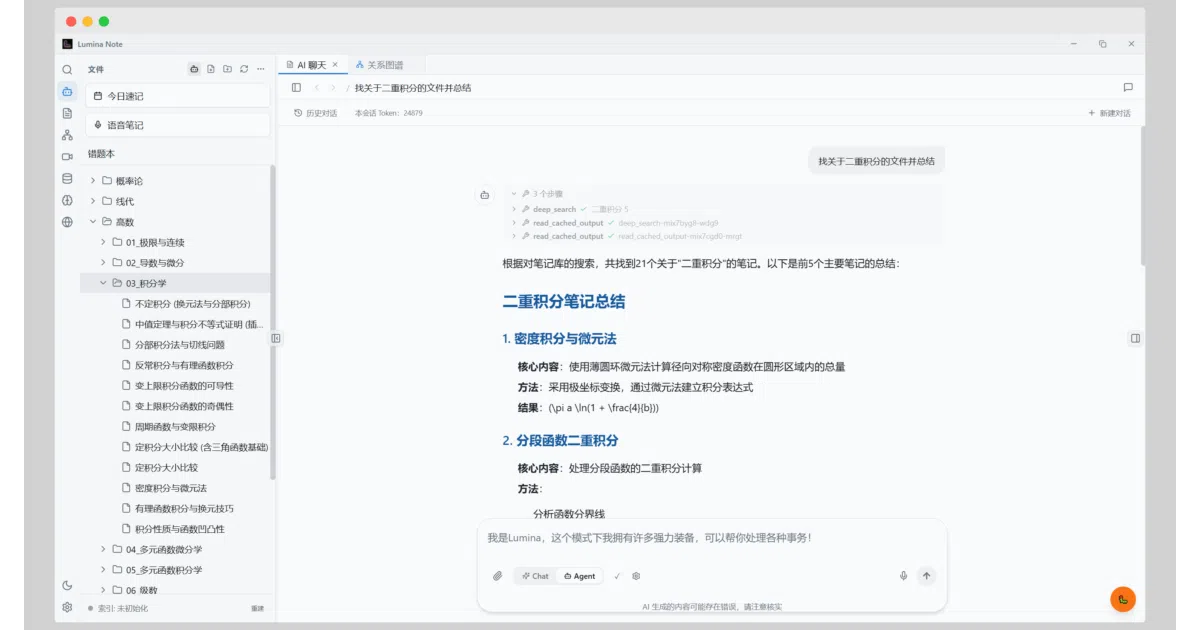Image resolution: width=1200 pixels, height=630 pixels.
Task: Click the database icon in left sidebar
Action: pos(67,179)
